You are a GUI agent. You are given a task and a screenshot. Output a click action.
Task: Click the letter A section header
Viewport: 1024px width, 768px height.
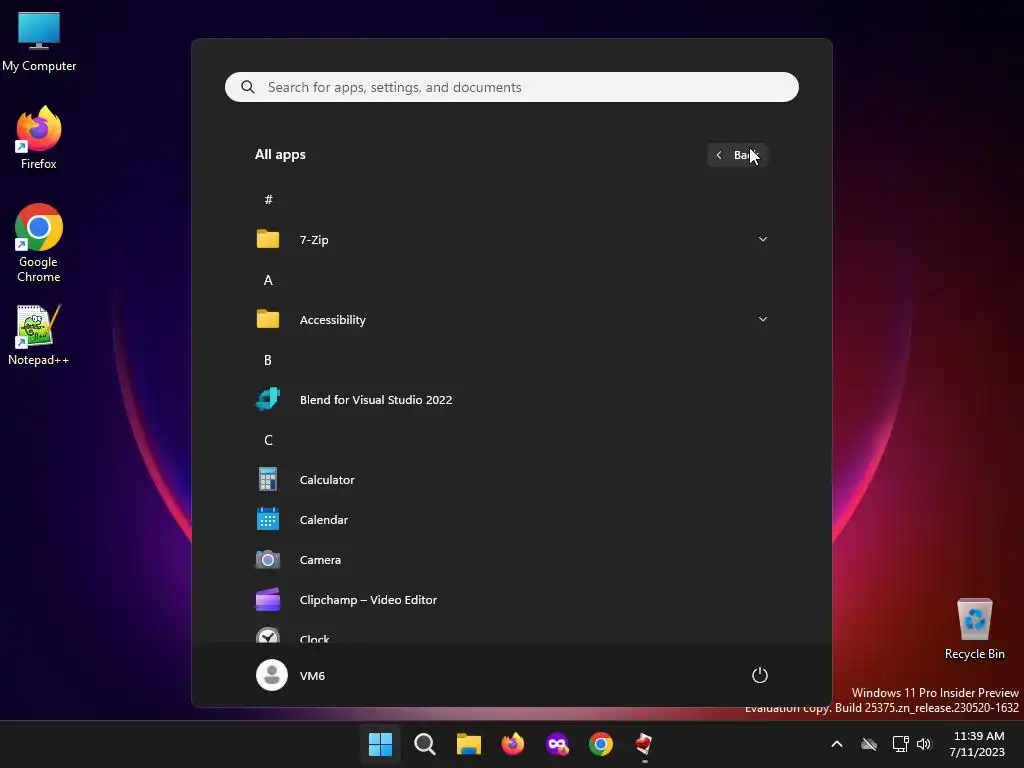click(268, 280)
